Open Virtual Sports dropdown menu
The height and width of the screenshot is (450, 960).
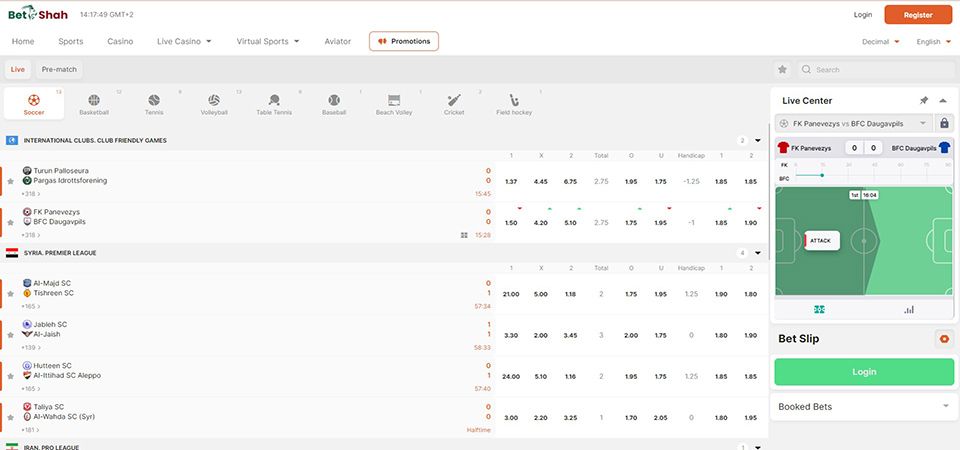click(268, 42)
